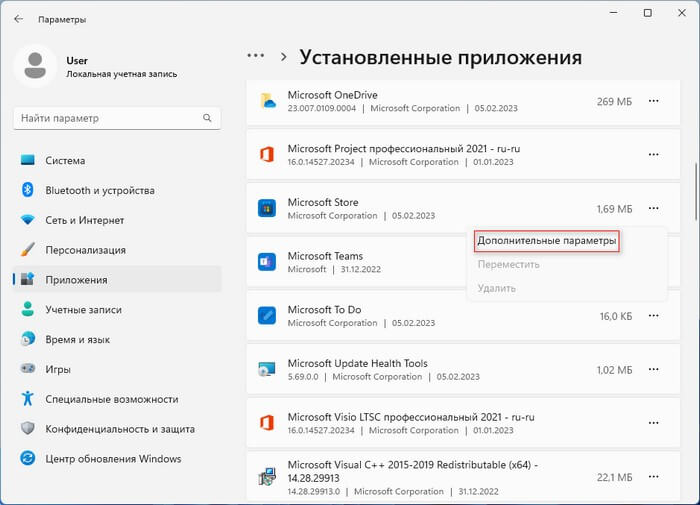Click the Персонализация brush icon

click(x=28, y=250)
